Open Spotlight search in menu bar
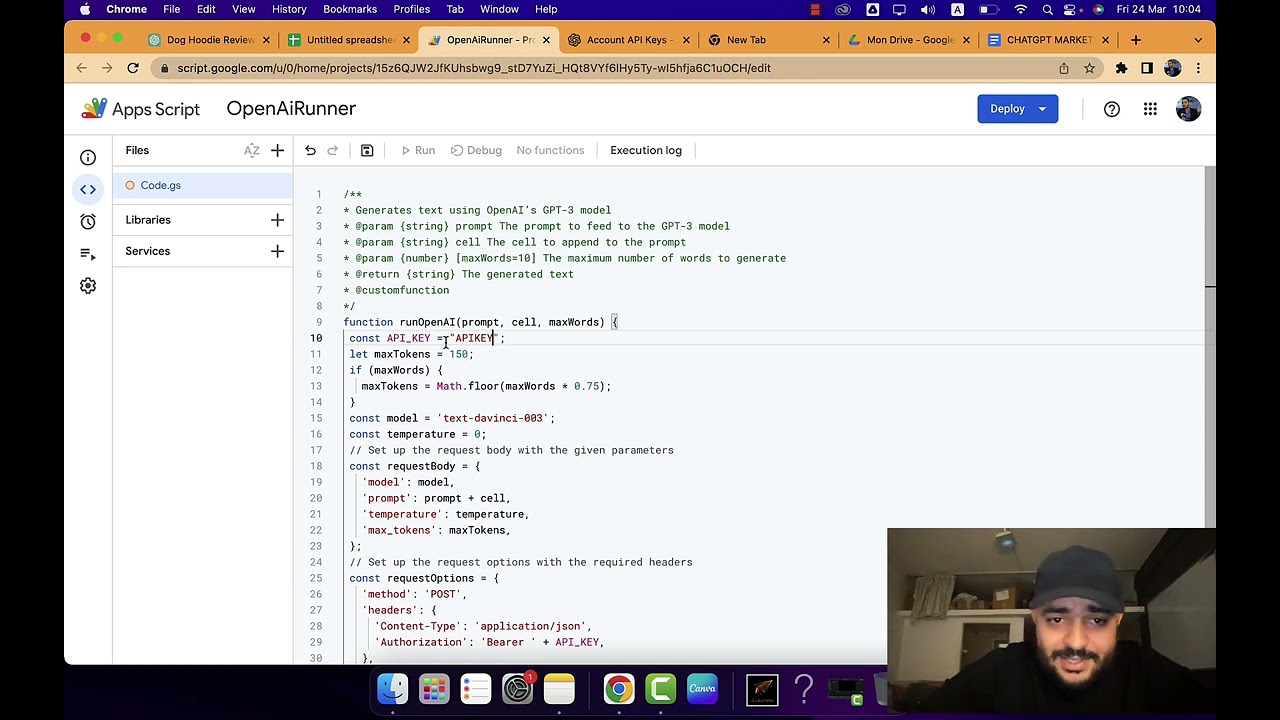 click(x=1047, y=9)
